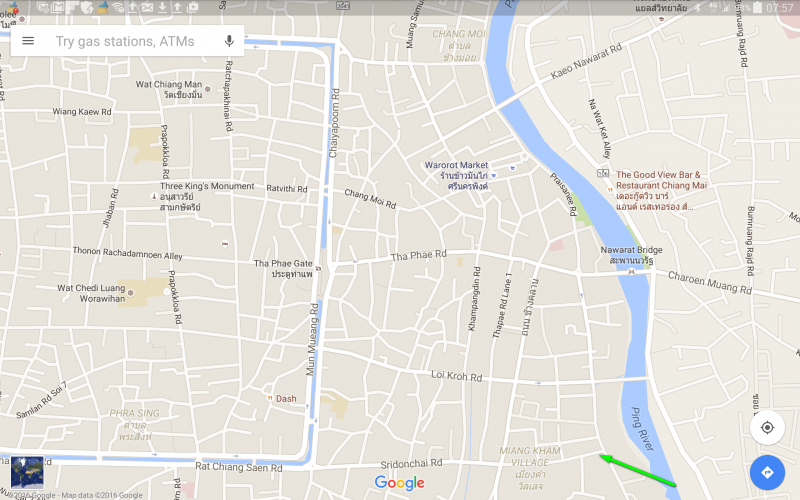This screenshot has width=800, height=500.
Task: Select The Good View Bar restaurant marker
Action: click(x=609, y=190)
